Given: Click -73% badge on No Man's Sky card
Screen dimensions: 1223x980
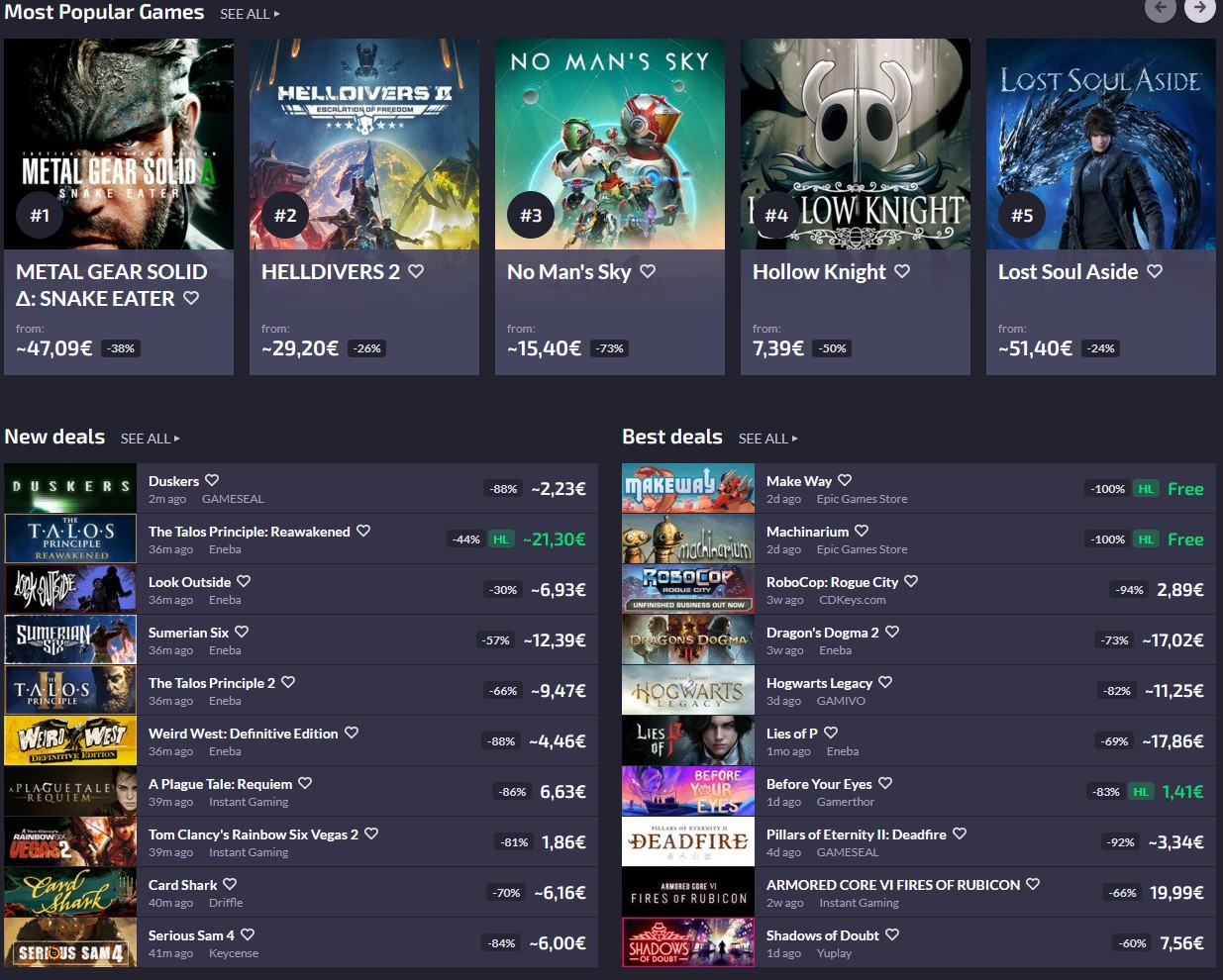Looking at the screenshot, I should [610, 348].
